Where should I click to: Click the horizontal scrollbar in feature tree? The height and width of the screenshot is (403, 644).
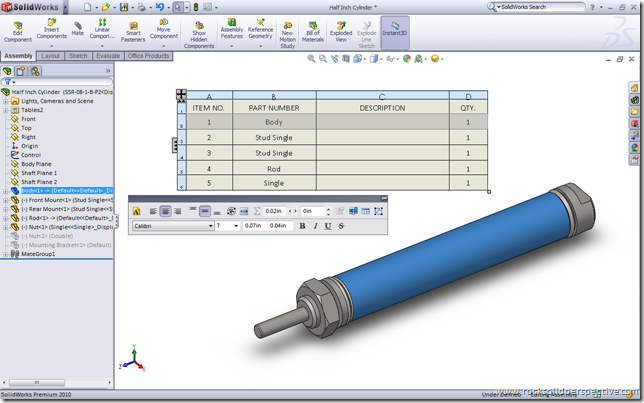click(x=37, y=382)
